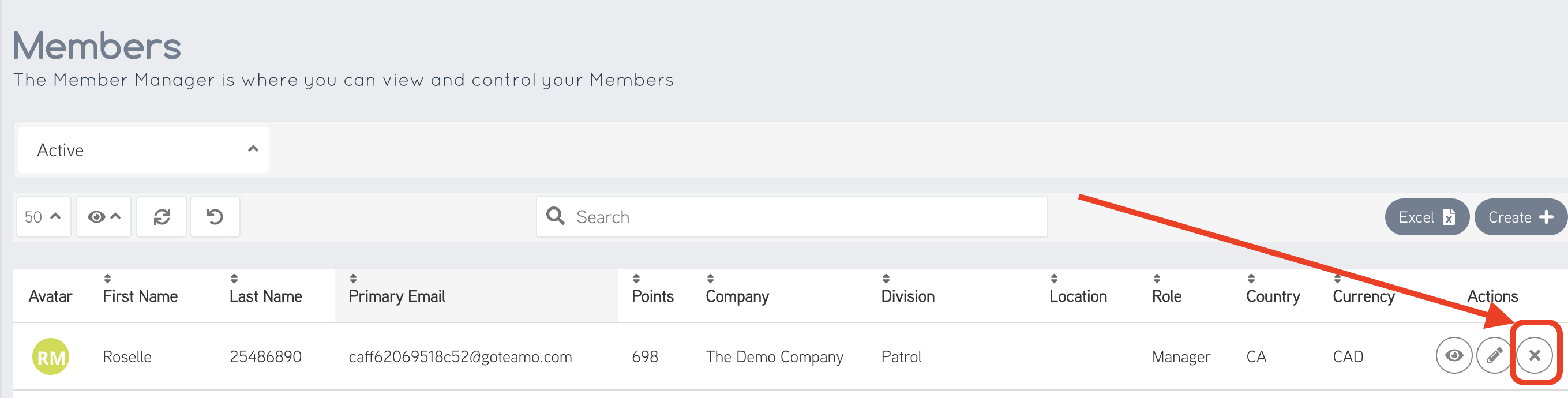Expand the Active status filter dropdown
The height and width of the screenshot is (398, 1568).
tap(144, 150)
